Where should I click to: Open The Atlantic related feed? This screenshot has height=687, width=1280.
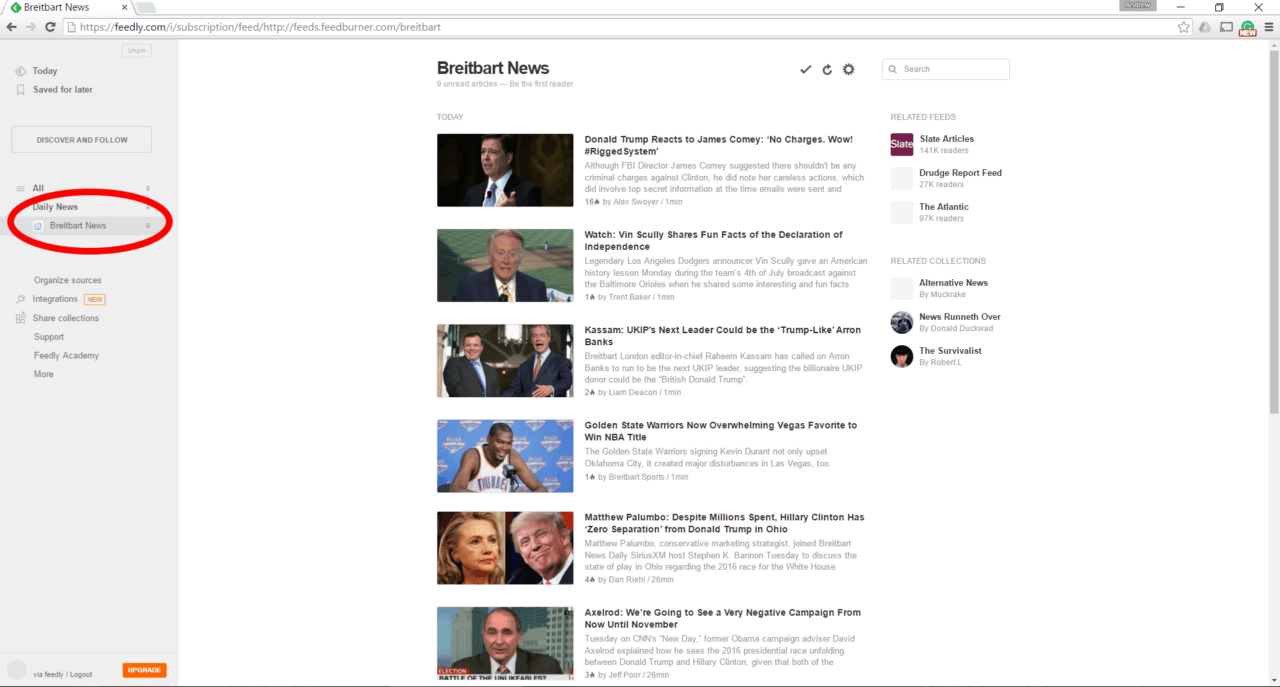944,207
